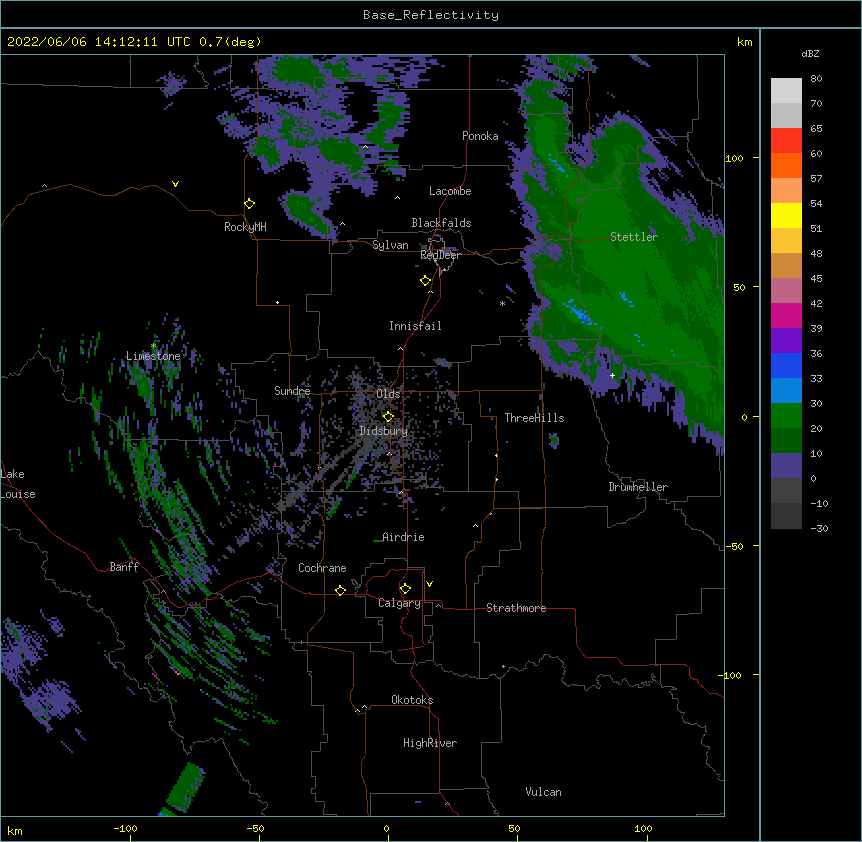Click the white asterisk marker above Limestone
862x842 pixels.
pos(153,346)
